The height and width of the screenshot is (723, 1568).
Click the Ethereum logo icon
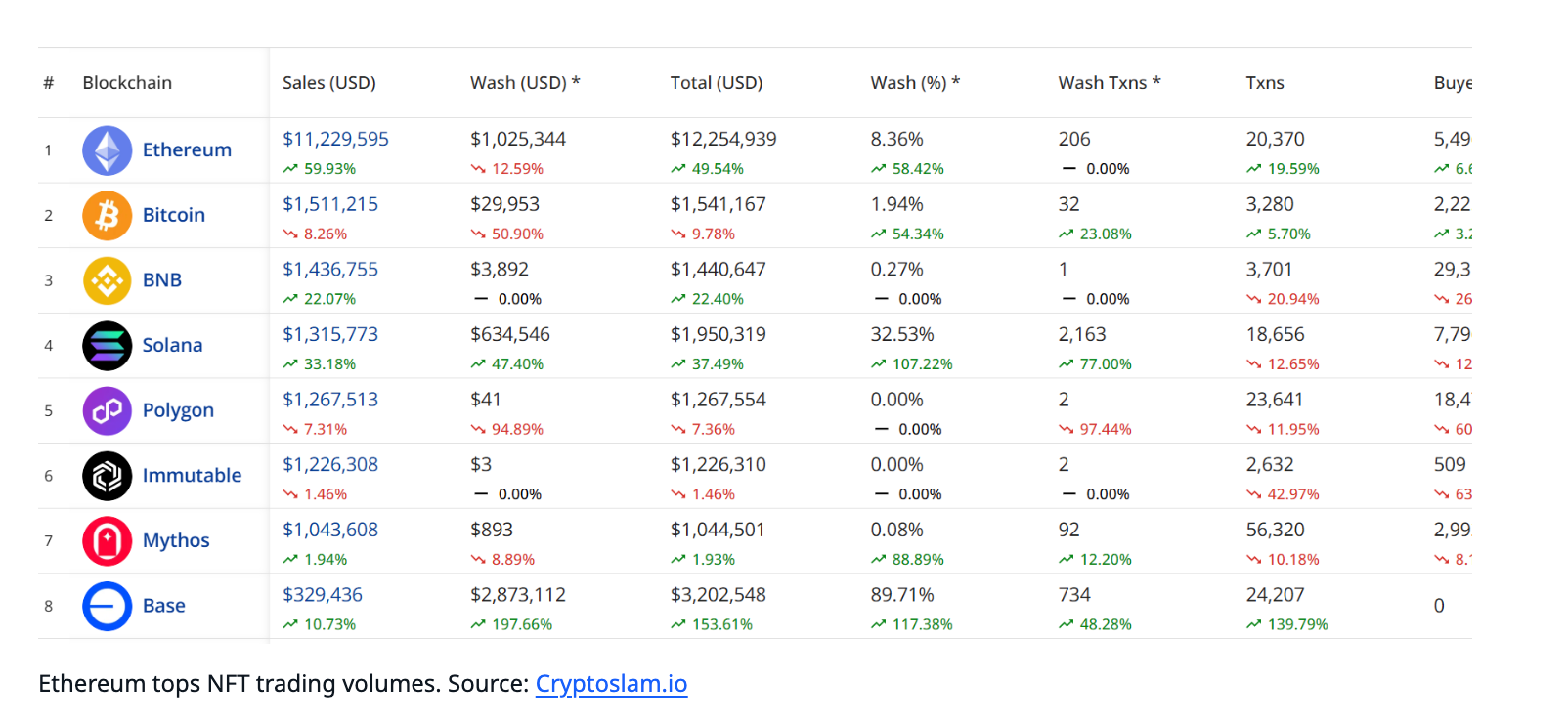point(108,150)
